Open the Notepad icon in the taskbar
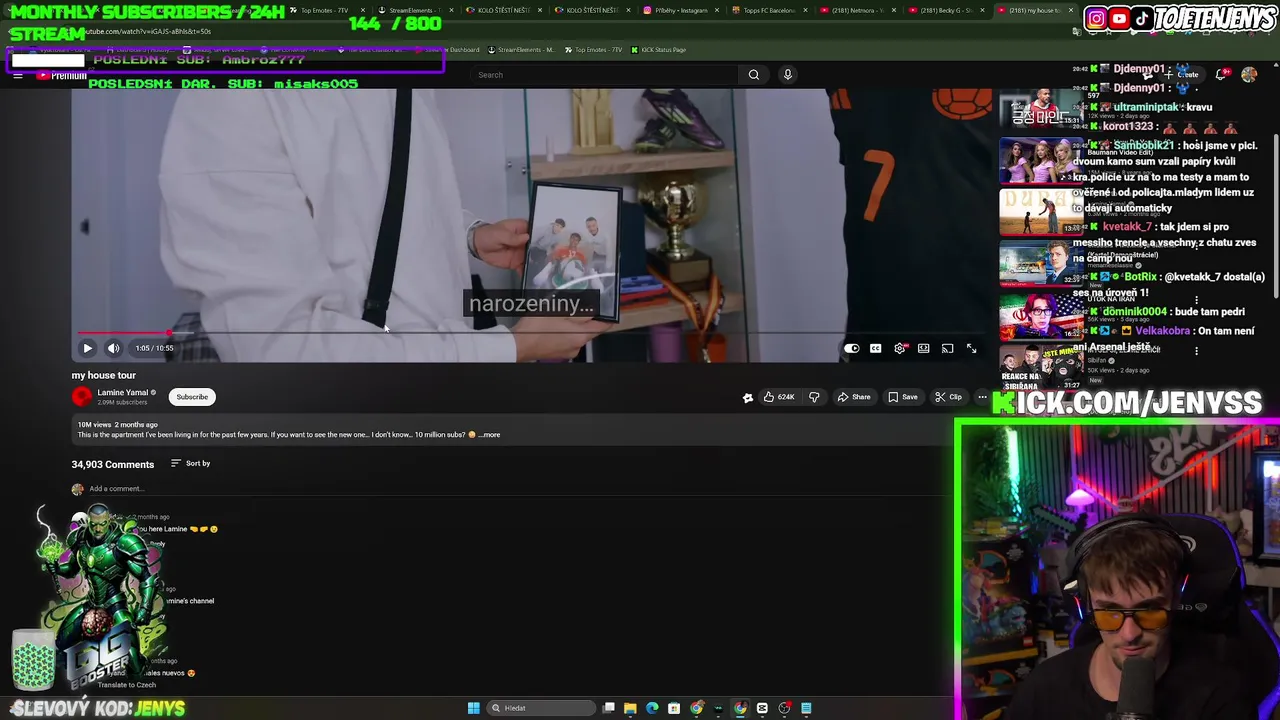 806,708
